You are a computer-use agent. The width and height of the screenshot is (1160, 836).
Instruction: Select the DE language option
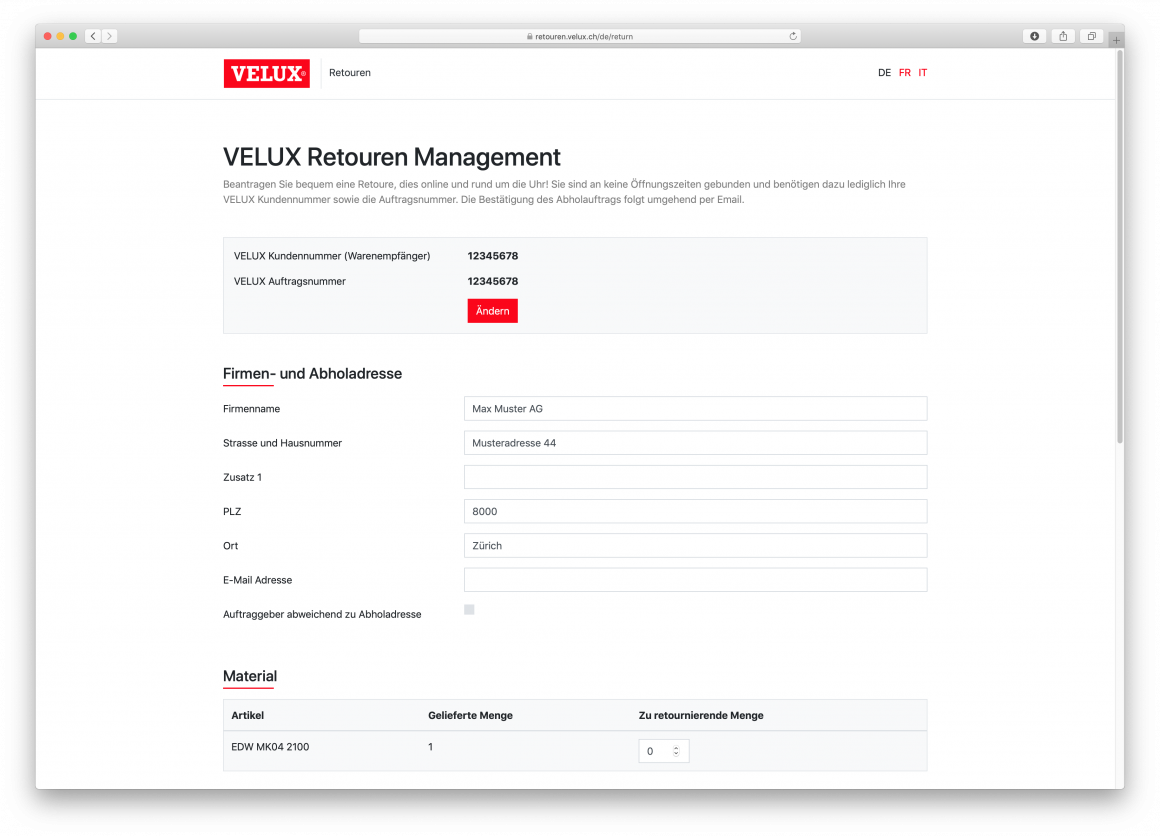point(884,73)
